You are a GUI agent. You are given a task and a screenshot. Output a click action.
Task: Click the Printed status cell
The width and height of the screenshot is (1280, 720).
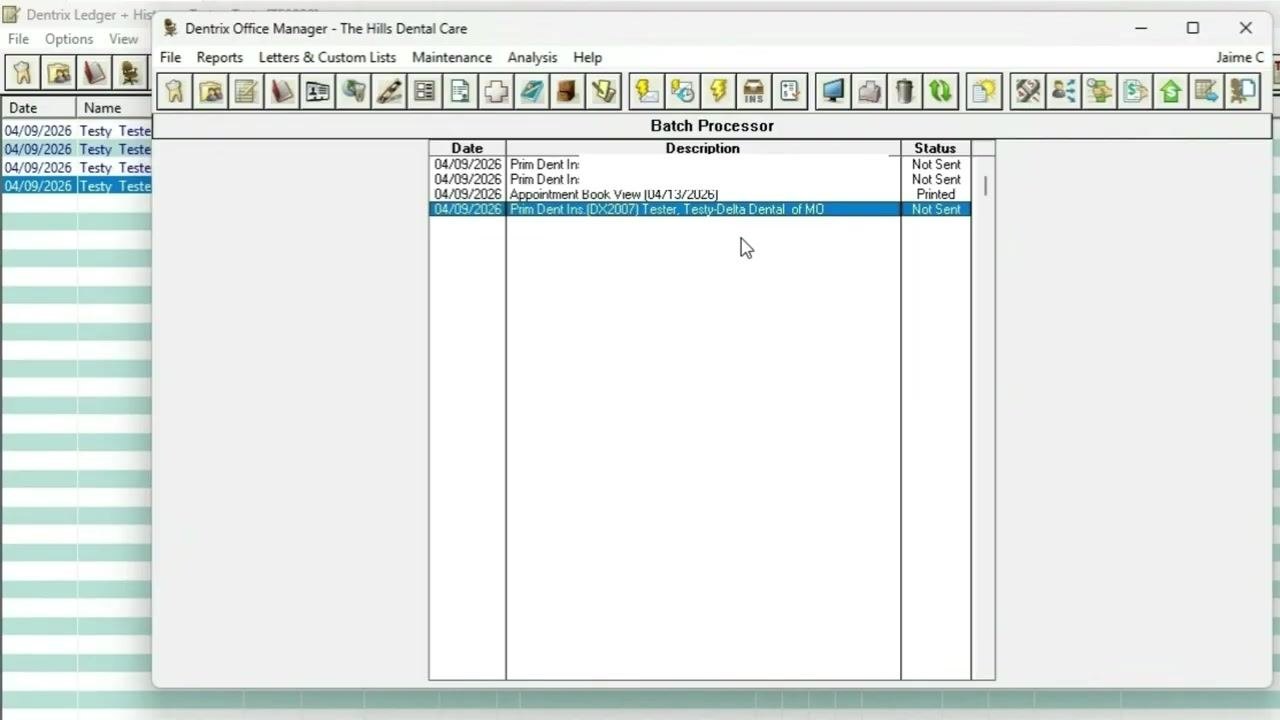pyautogui.click(x=936, y=194)
